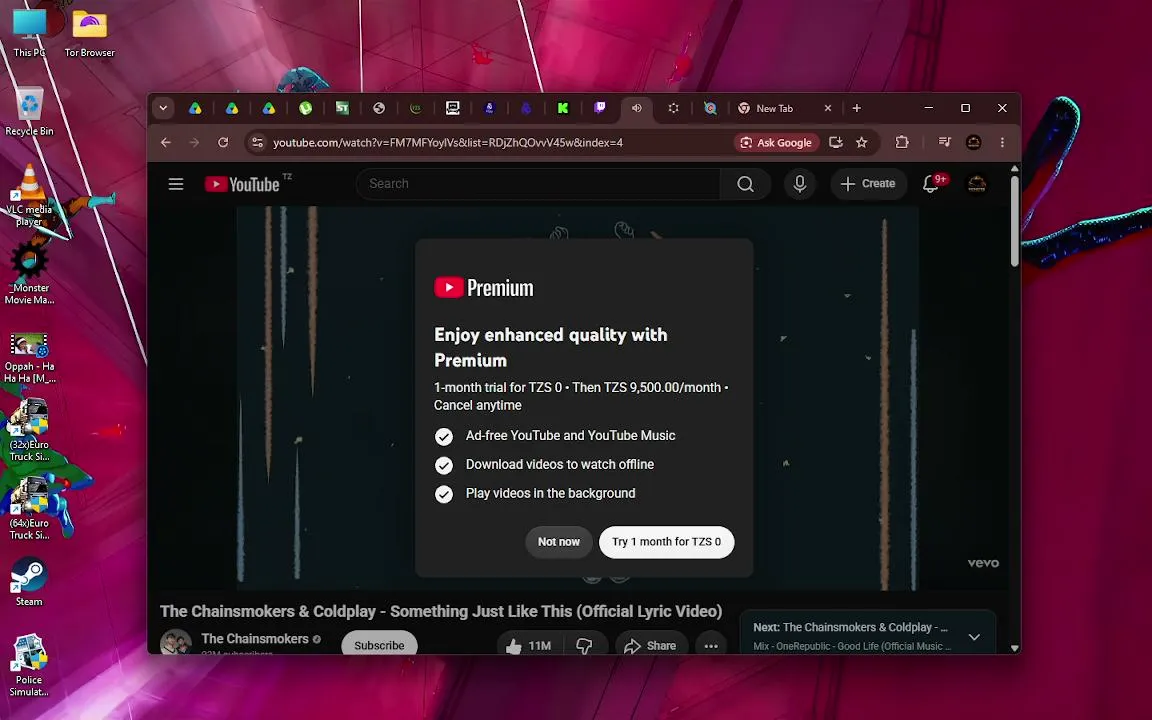Open the tab search dropdown arrow
Screen dimensions: 1152x720
[x=163, y=108]
